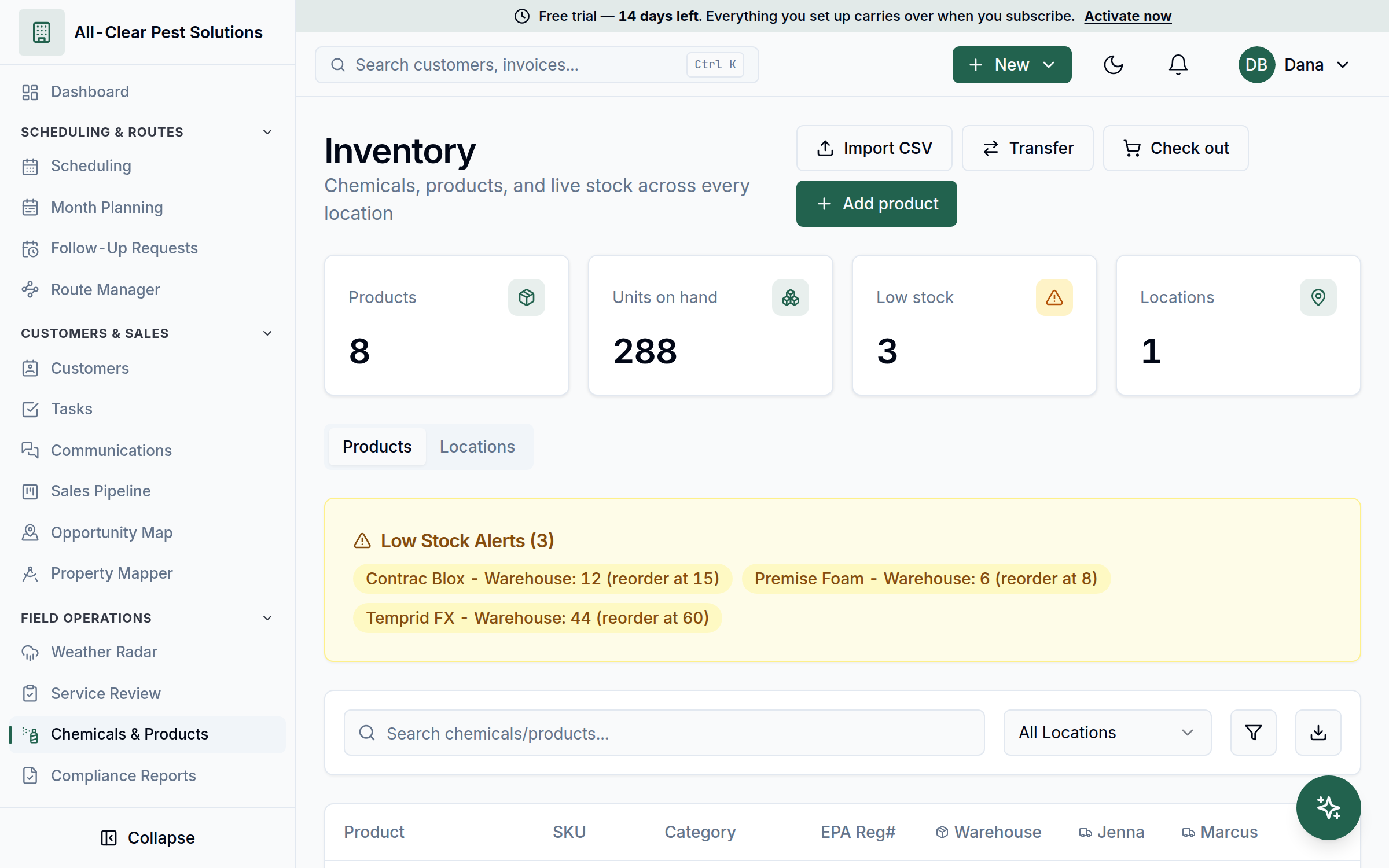Click the Ctrl K shortcut badge
Image resolution: width=1389 pixels, height=868 pixels.
[715, 65]
